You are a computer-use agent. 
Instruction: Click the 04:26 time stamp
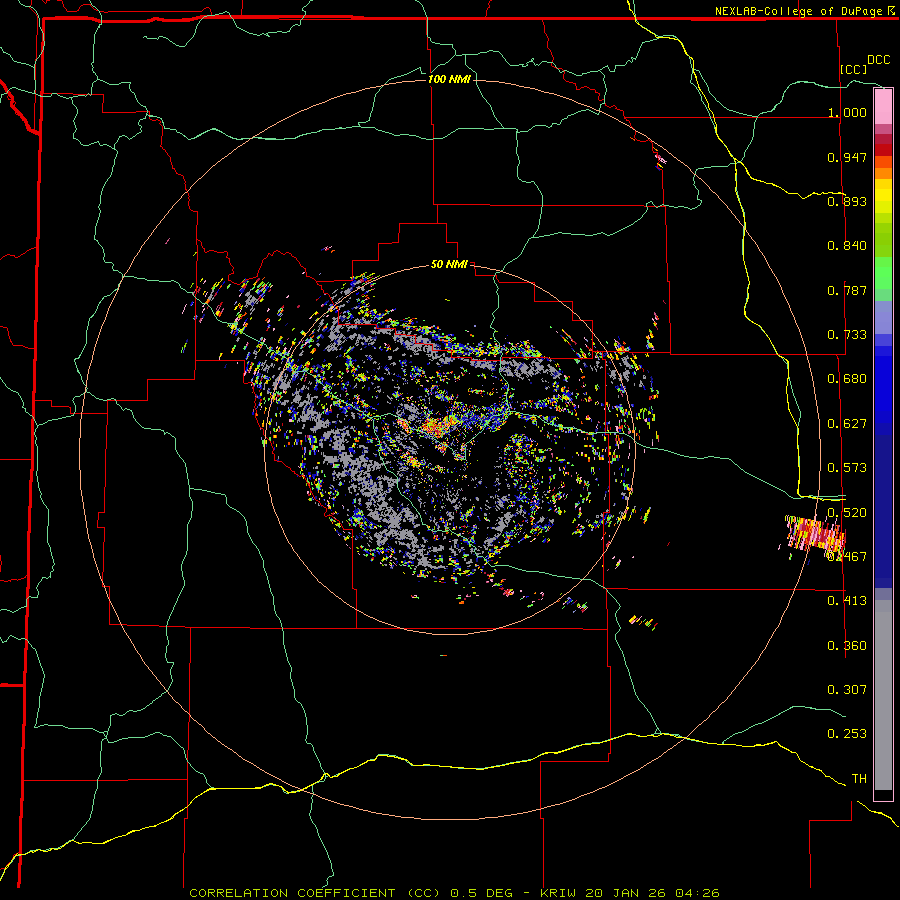697,893
